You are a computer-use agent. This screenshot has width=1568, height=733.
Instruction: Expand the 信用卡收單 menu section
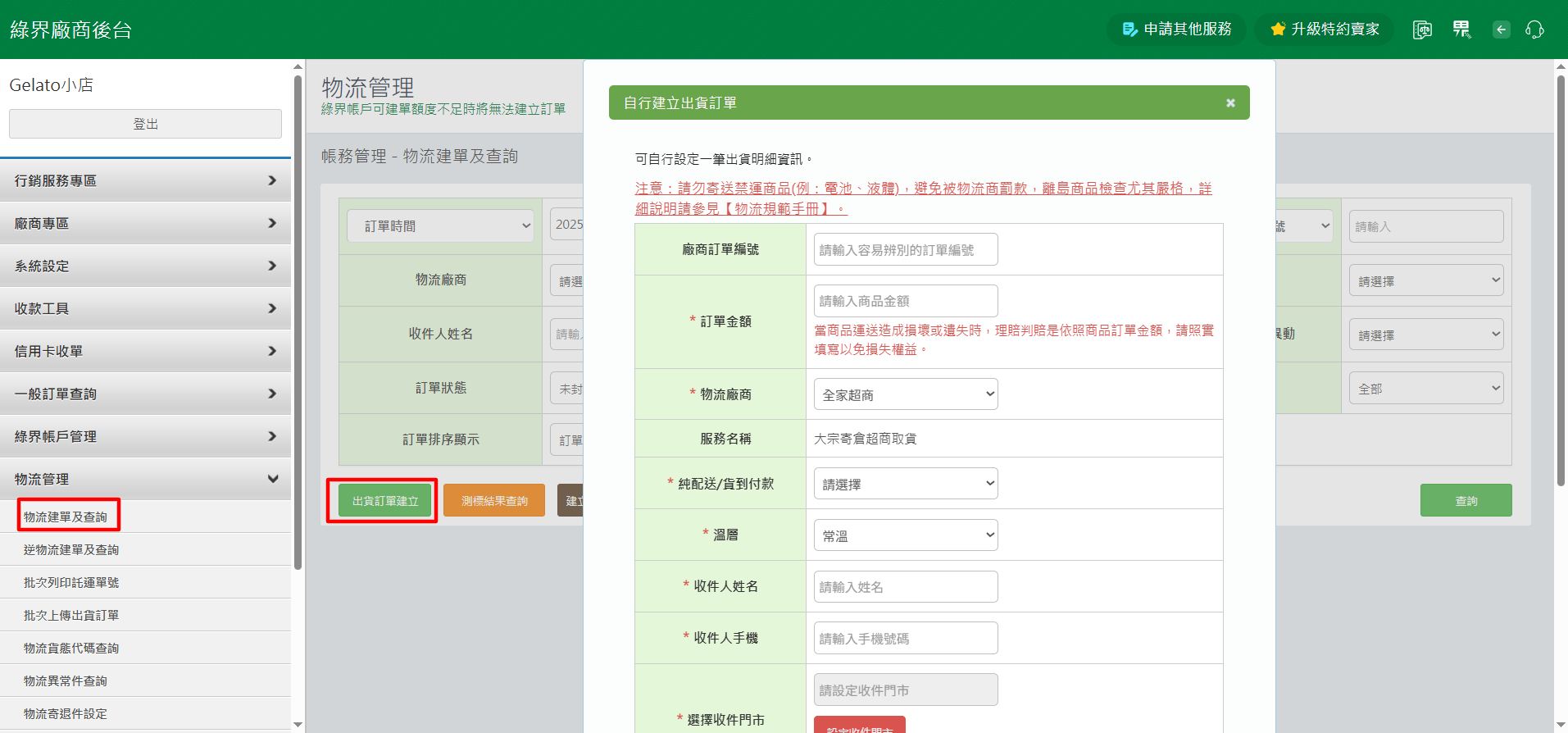146,351
